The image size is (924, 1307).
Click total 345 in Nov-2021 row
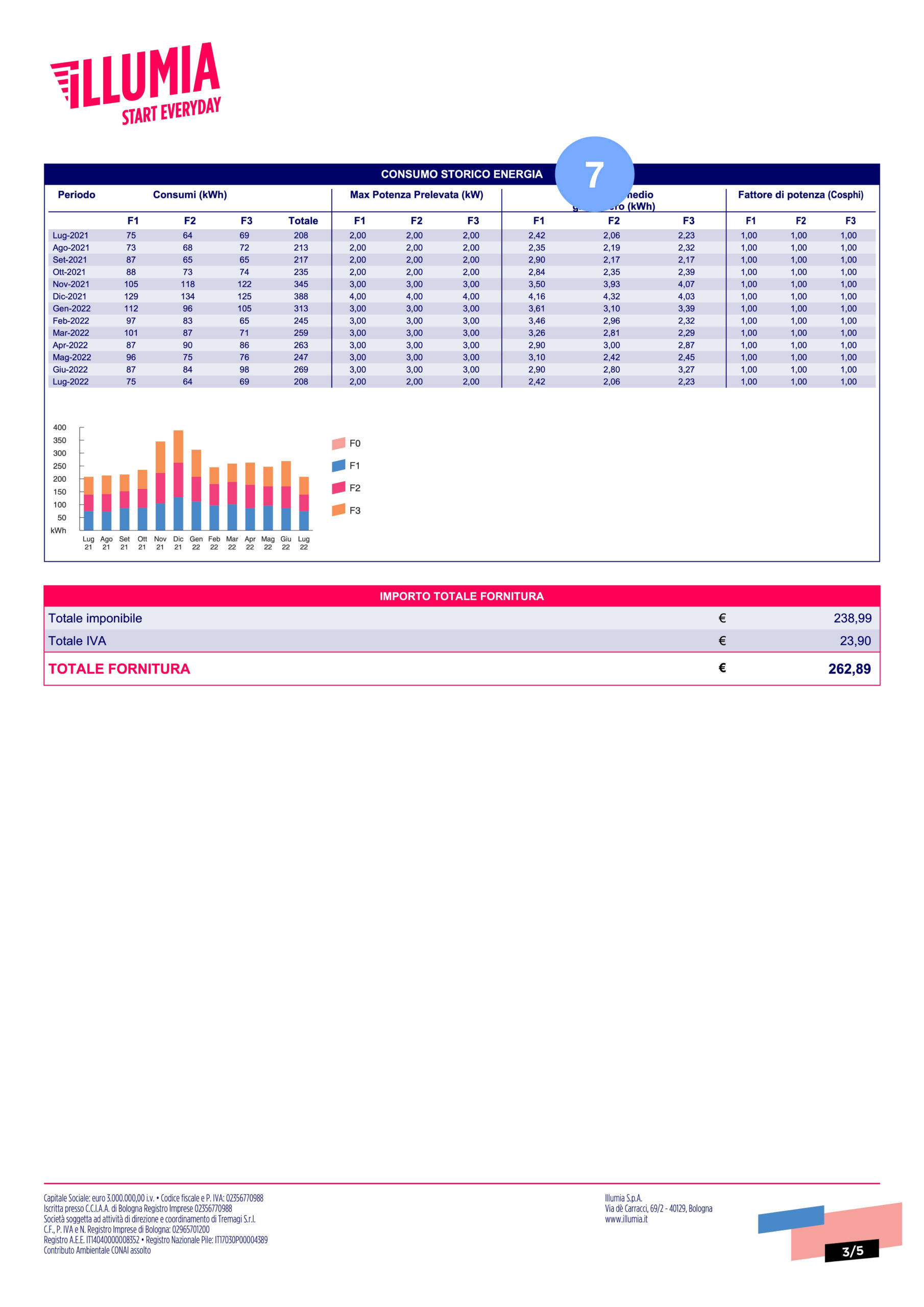click(x=301, y=284)
